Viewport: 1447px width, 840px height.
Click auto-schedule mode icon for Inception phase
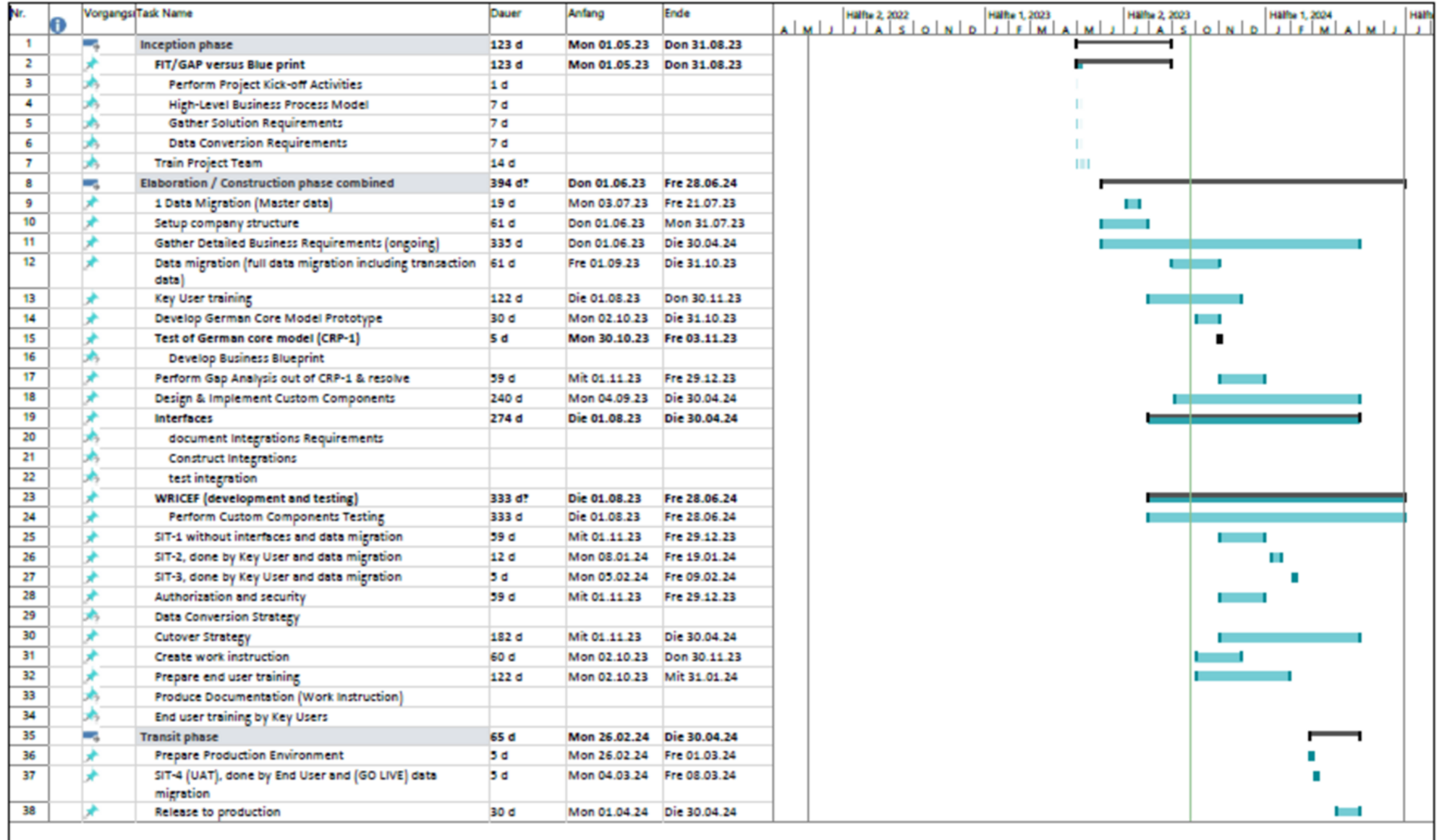coord(91,45)
